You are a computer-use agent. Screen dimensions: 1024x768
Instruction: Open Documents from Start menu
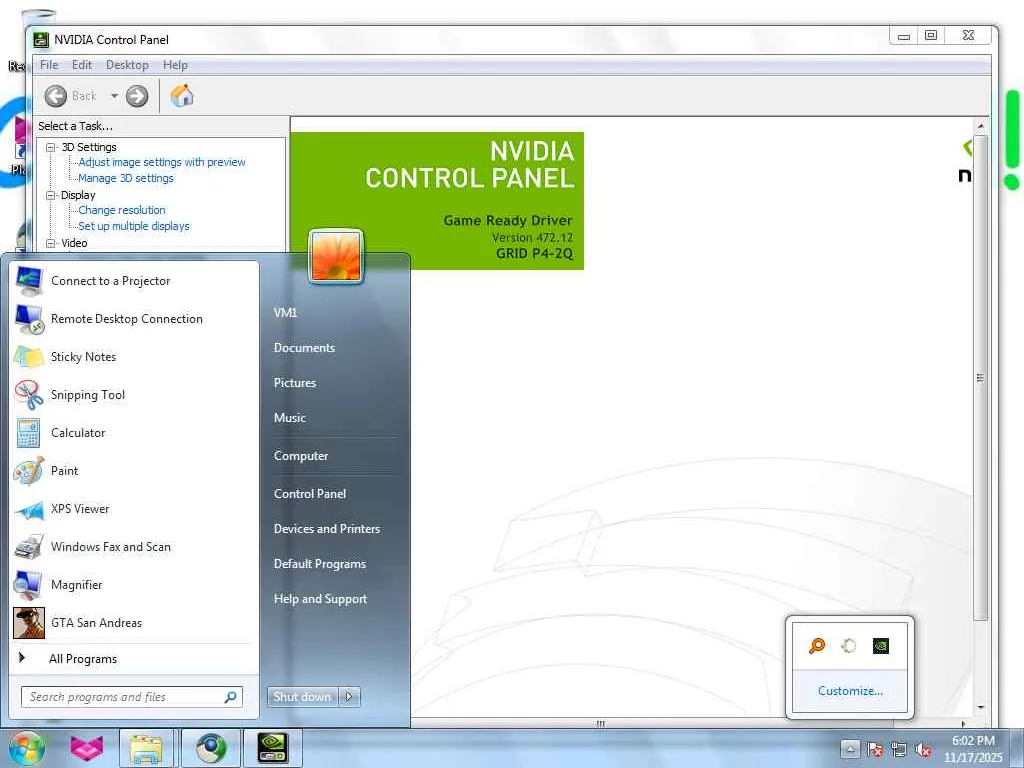pos(304,348)
